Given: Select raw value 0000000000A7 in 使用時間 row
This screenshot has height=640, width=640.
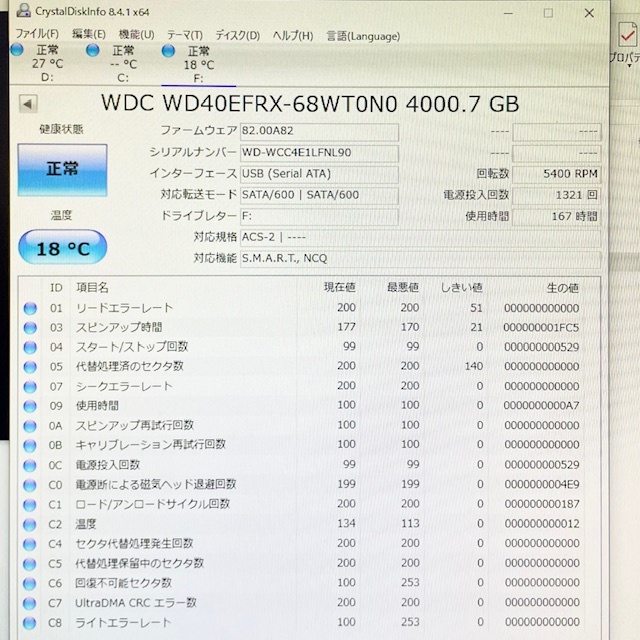Looking at the screenshot, I should (541, 406).
